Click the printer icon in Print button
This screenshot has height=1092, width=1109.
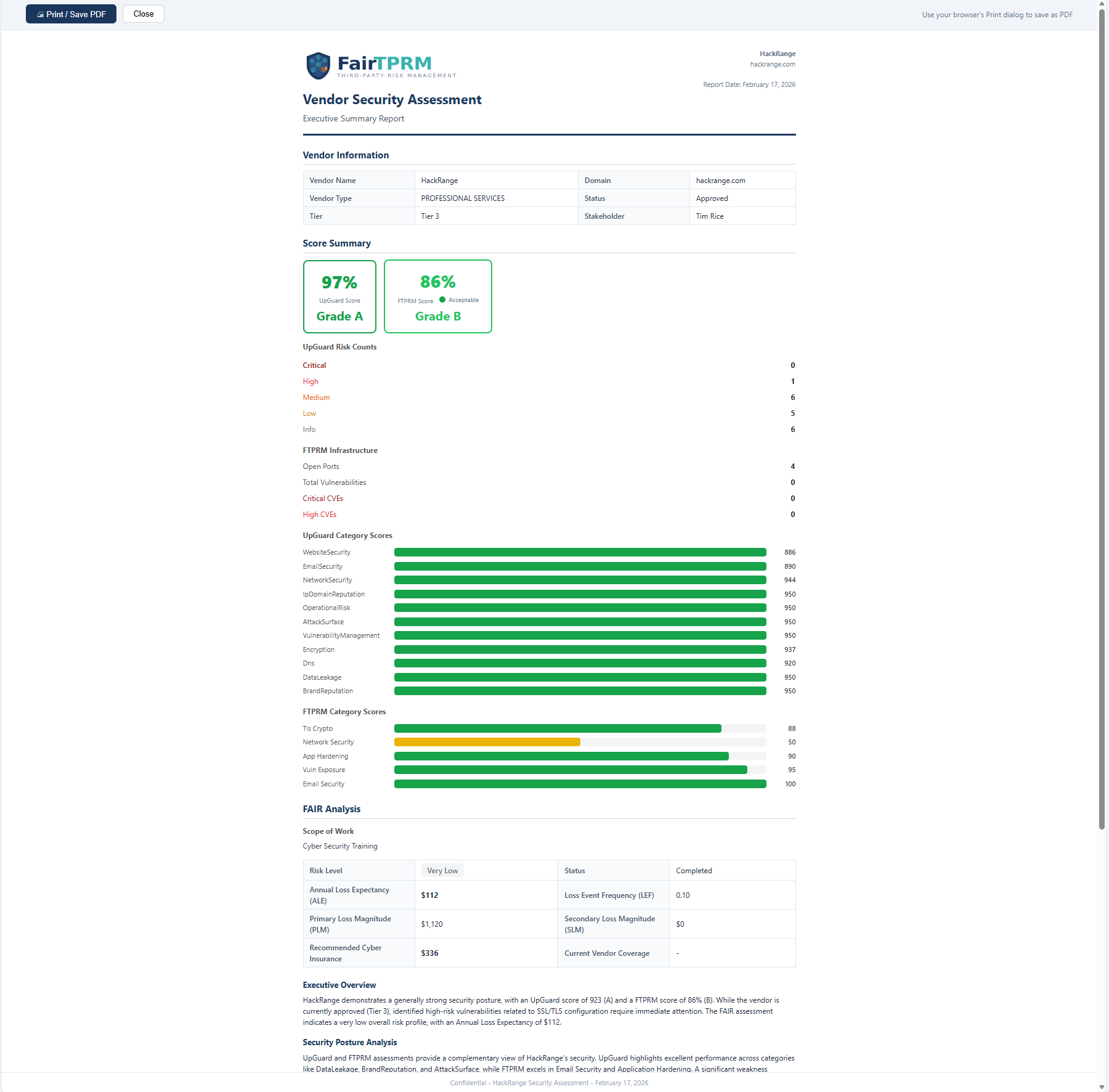(x=40, y=14)
